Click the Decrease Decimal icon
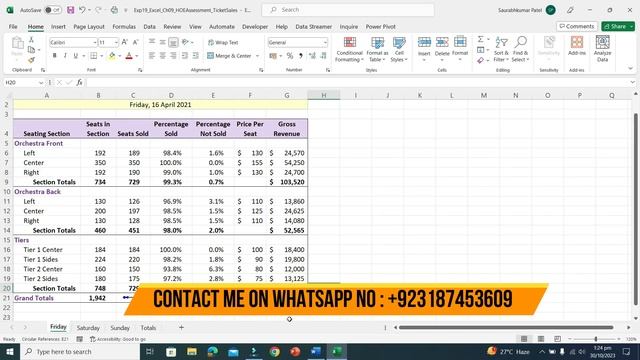Screen dimensions: 640x360 pyautogui.click(x=323, y=56)
